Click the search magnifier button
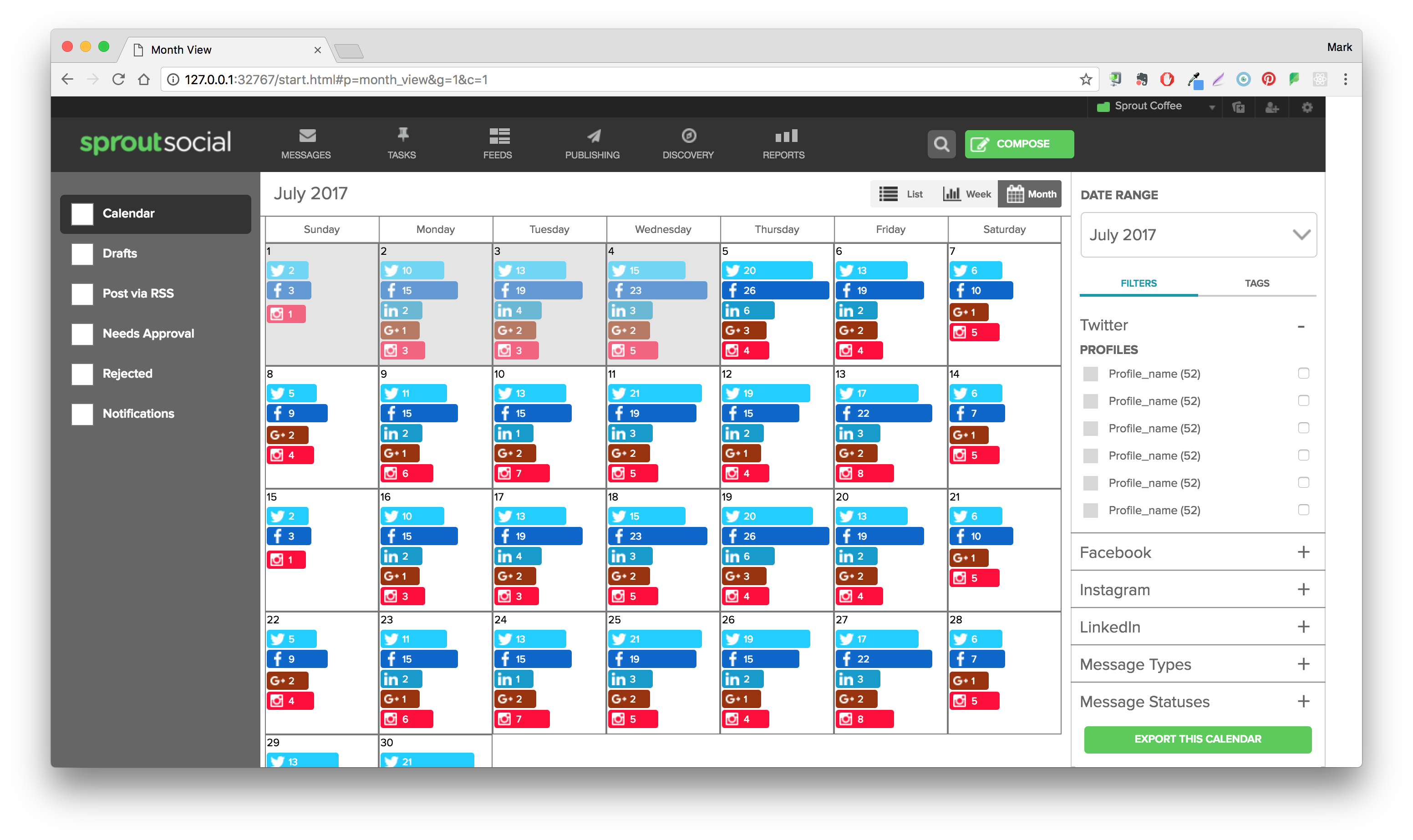 941,144
